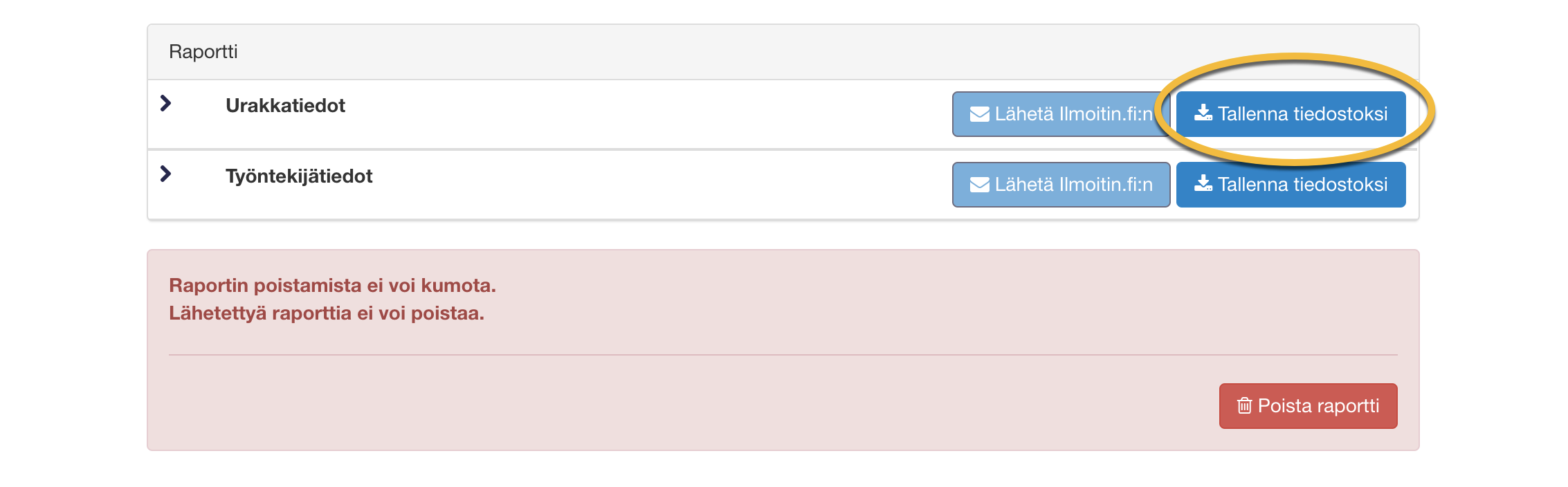1568x487 pixels.
Task: Save Urakkatiedot with Tallenna tiedostoksi
Action: 1291,114
